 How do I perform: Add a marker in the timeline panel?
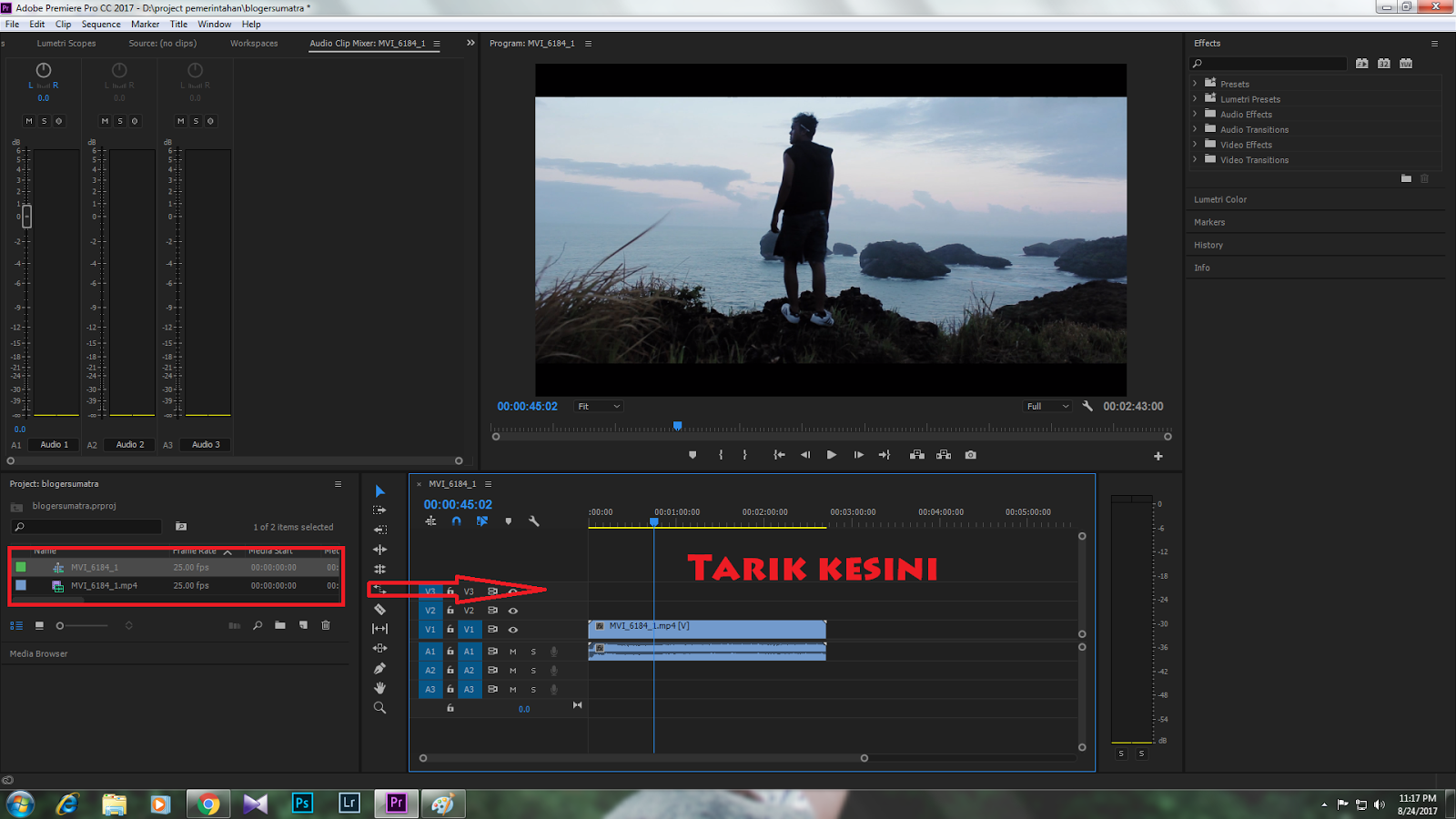[509, 521]
